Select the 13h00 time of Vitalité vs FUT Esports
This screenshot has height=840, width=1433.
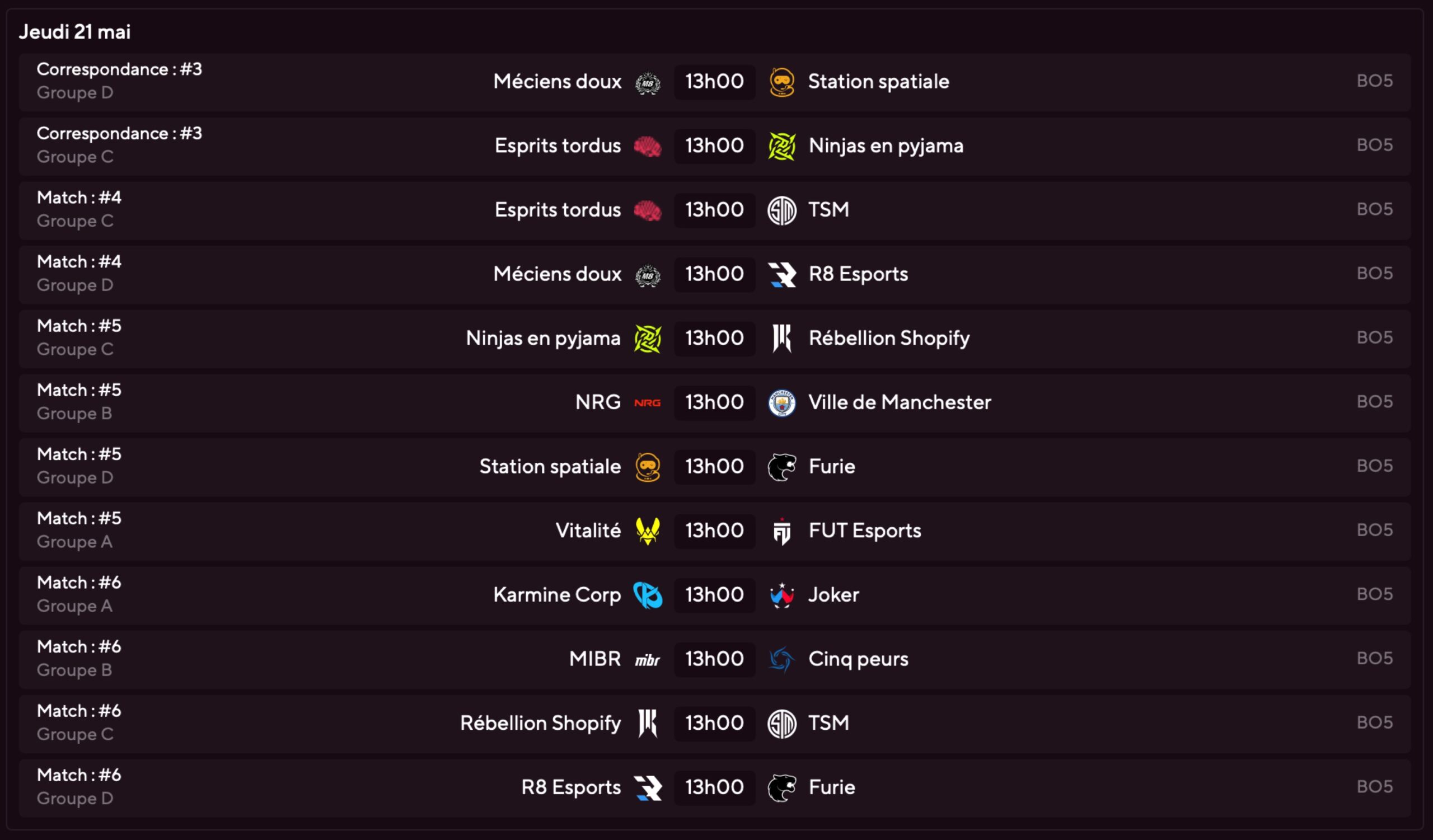715,531
